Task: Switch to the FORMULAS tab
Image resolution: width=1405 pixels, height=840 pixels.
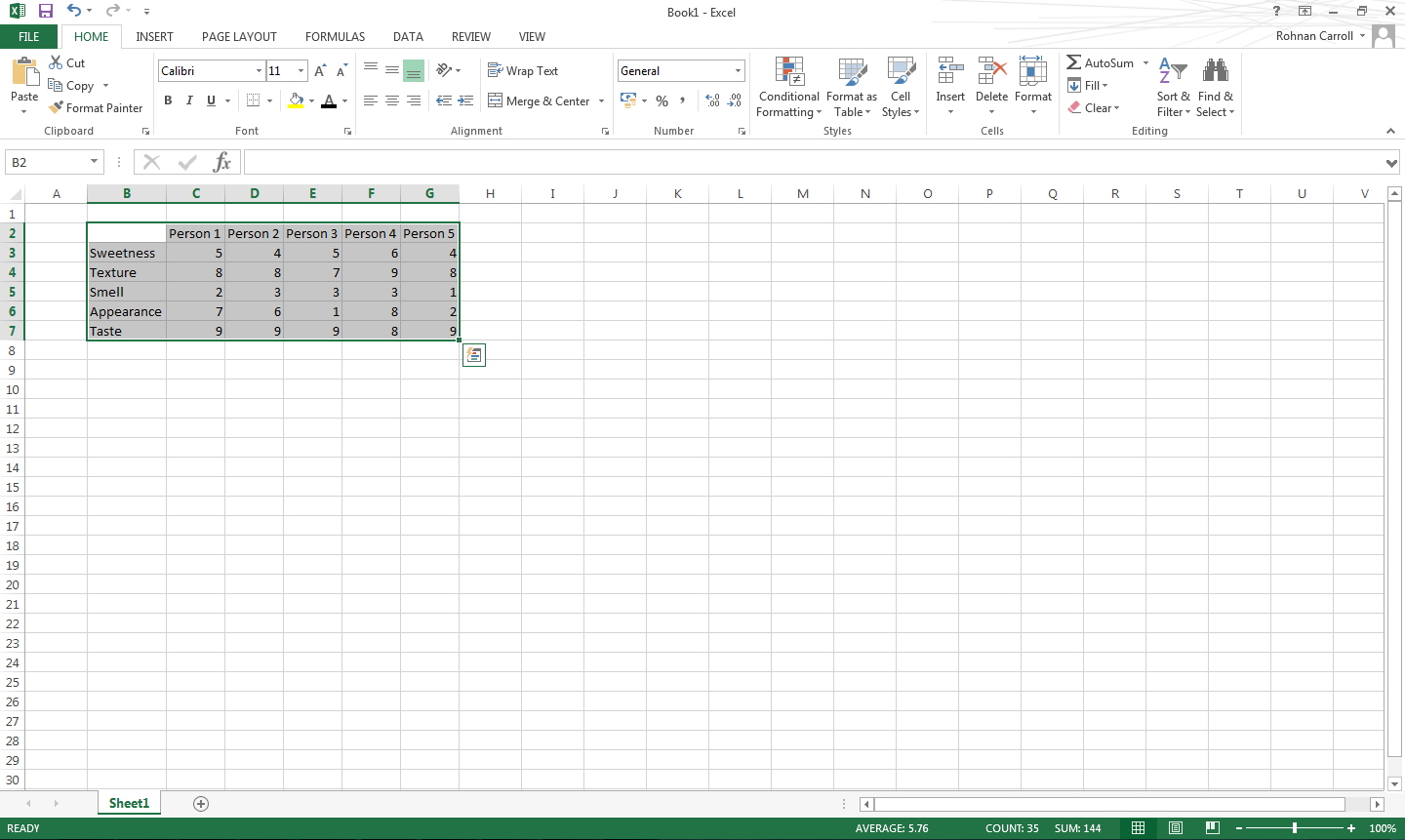Action: point(335,37)
